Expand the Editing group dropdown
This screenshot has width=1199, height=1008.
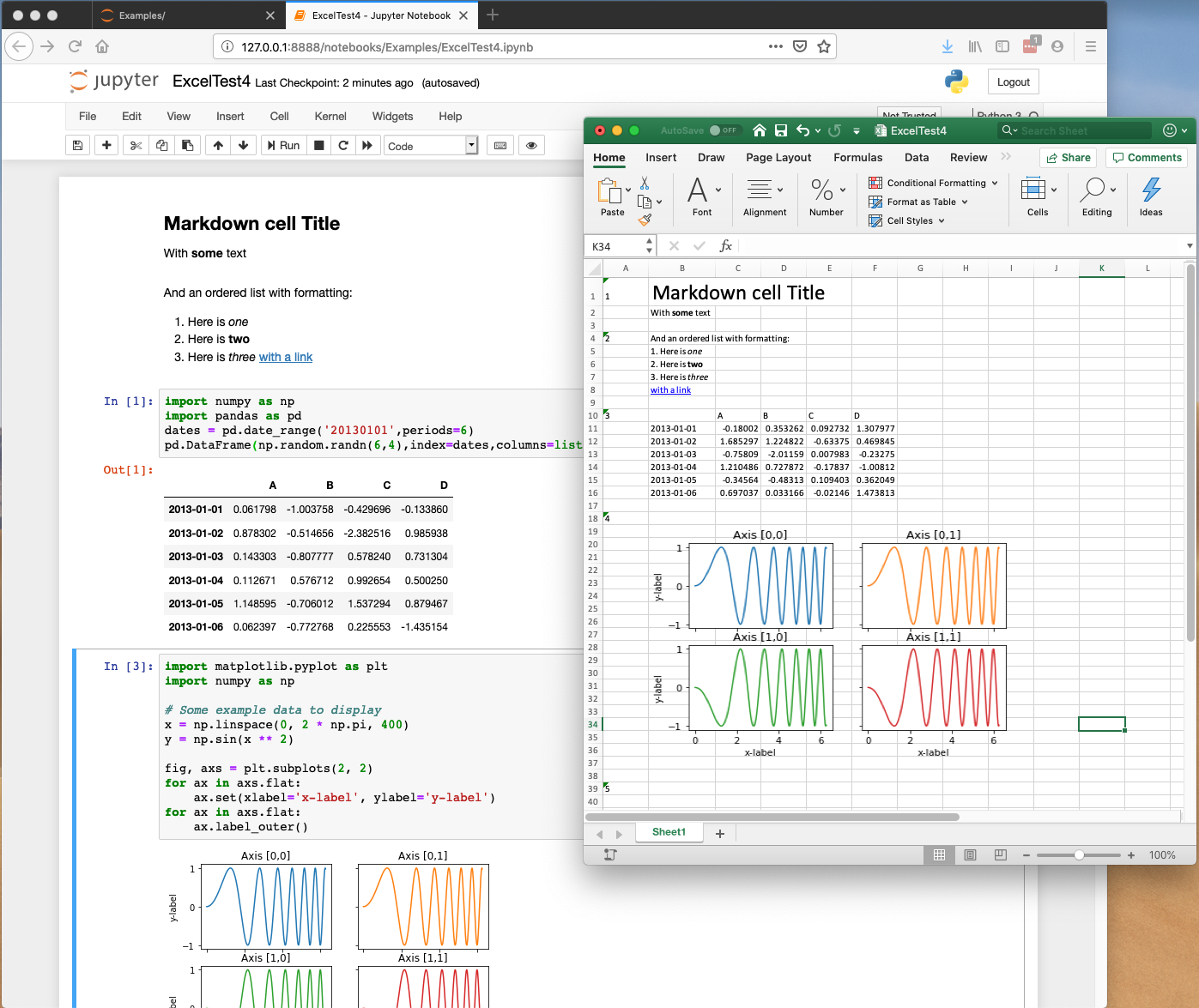[1113, 190]
